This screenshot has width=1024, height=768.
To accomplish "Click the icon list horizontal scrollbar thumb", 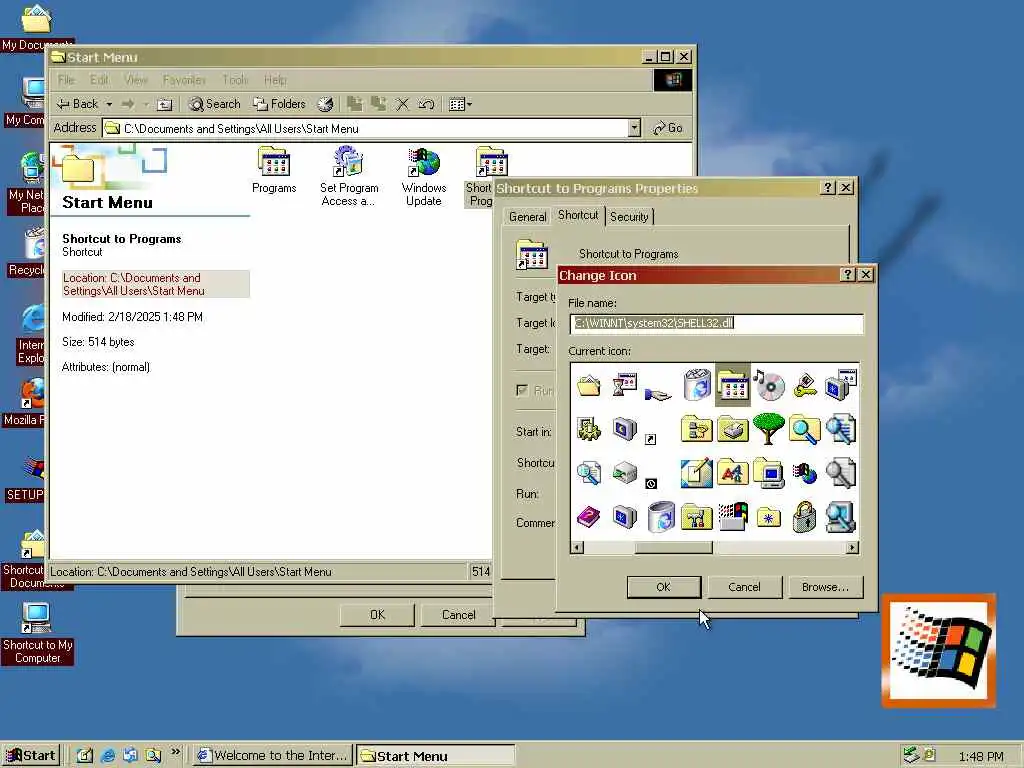I will pyautogui.click(x=673, y=547).
